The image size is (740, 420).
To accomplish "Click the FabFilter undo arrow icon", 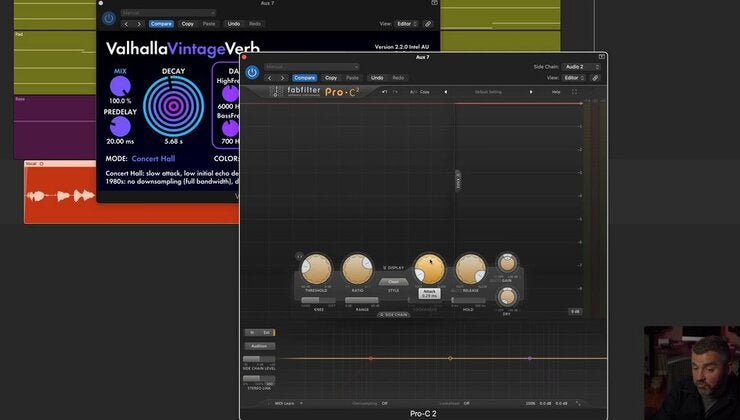I will [x=384, y=92].
